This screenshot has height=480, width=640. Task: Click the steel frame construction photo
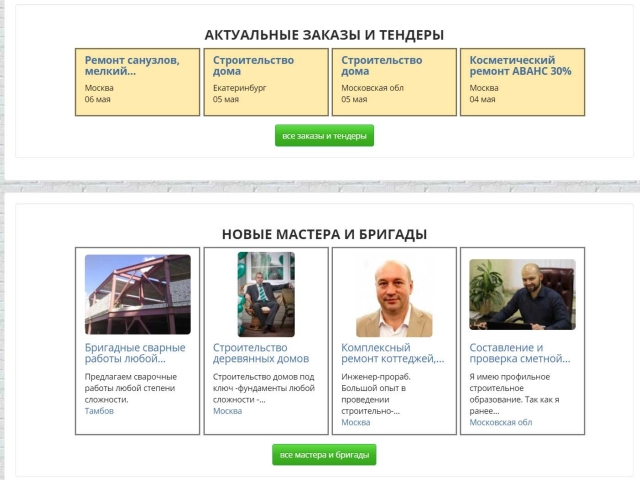tap(138, 294)
